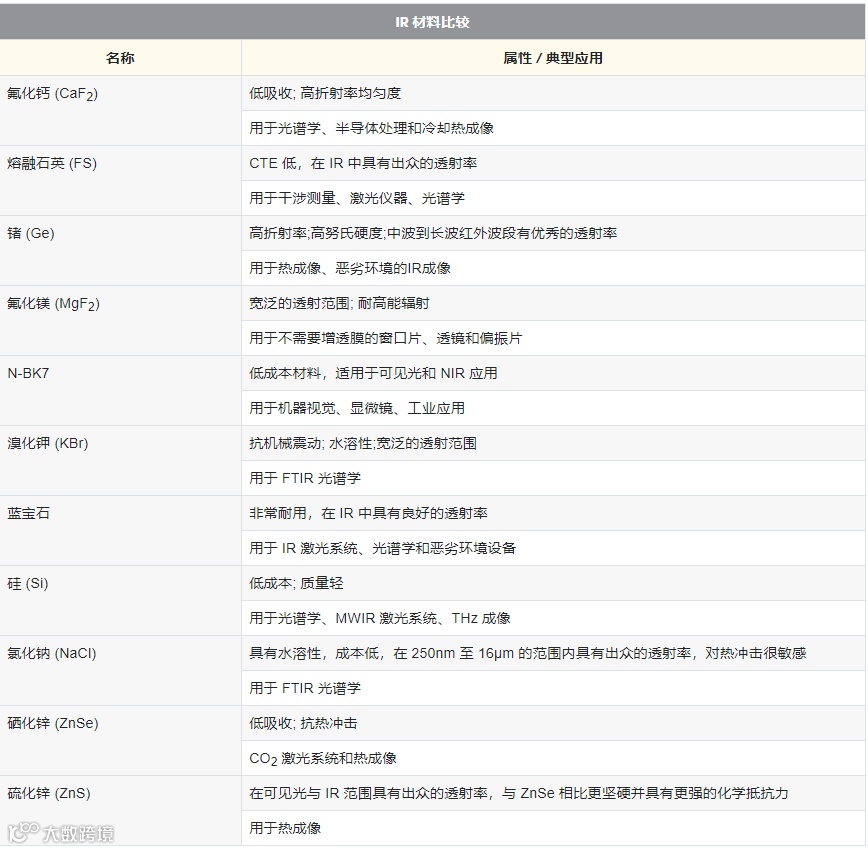868x850 pixels.
Task: Click the '硫化锌 (ZnS)' name cell
Action: (x=120, y=810)
